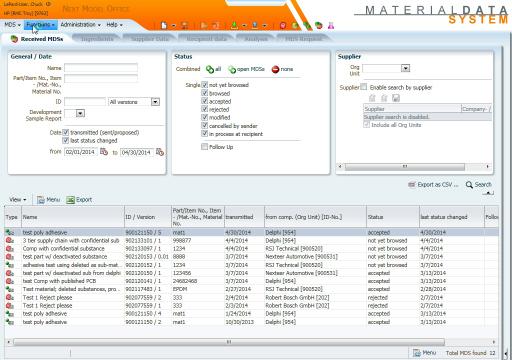Click the collapse arrow below Search
This screenshot has width=512, height=360.
coord(489,193)
